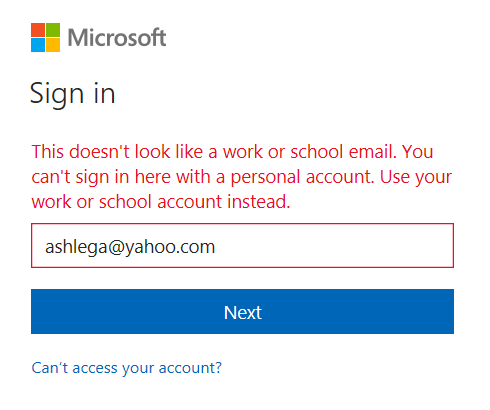Click the red error message paragraph

(242, 177)
